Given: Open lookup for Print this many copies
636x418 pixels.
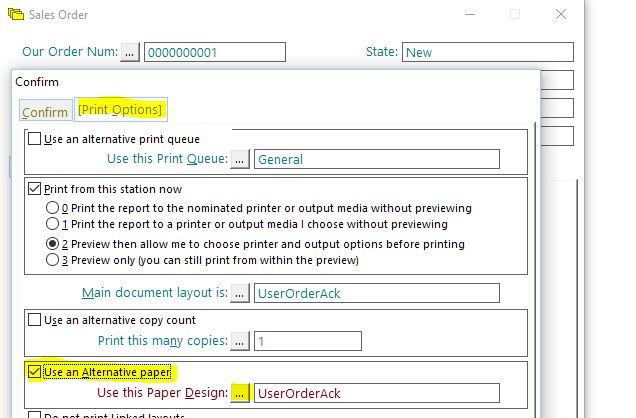Looking at the screenshot, I should click(x=240, y=341).
